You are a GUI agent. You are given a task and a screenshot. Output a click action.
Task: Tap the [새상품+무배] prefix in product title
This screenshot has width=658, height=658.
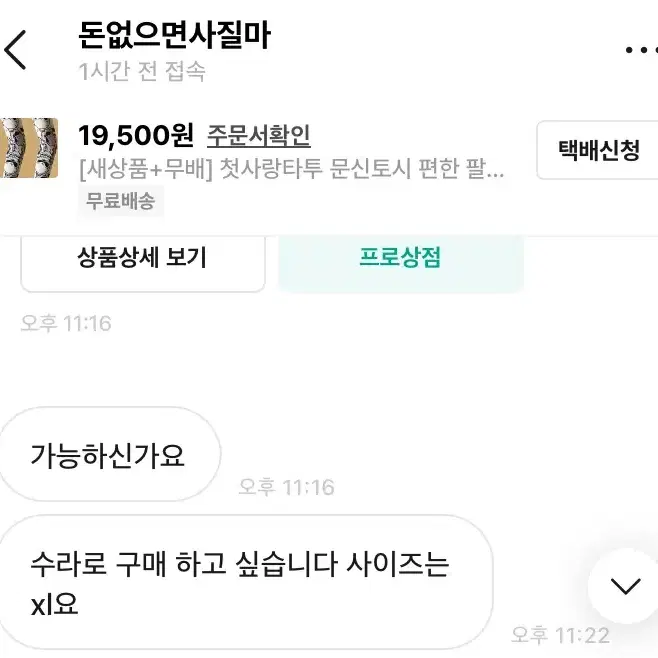pos(146,169)
